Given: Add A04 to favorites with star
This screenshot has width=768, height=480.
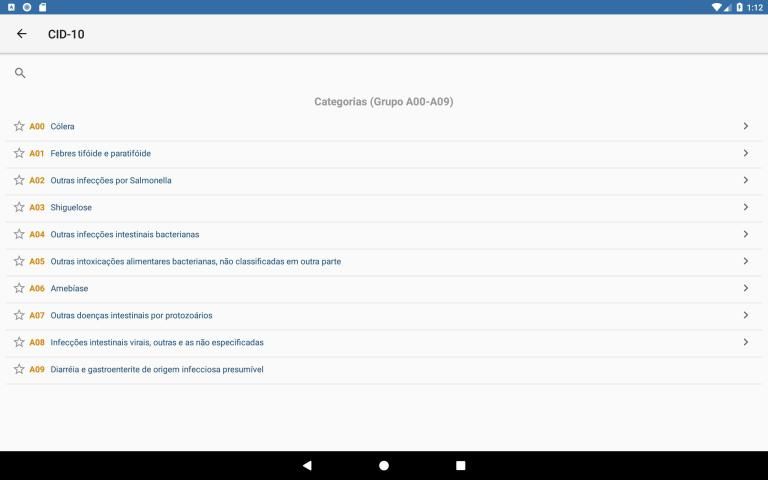Looking at the screenshot, I should [19, 234].
